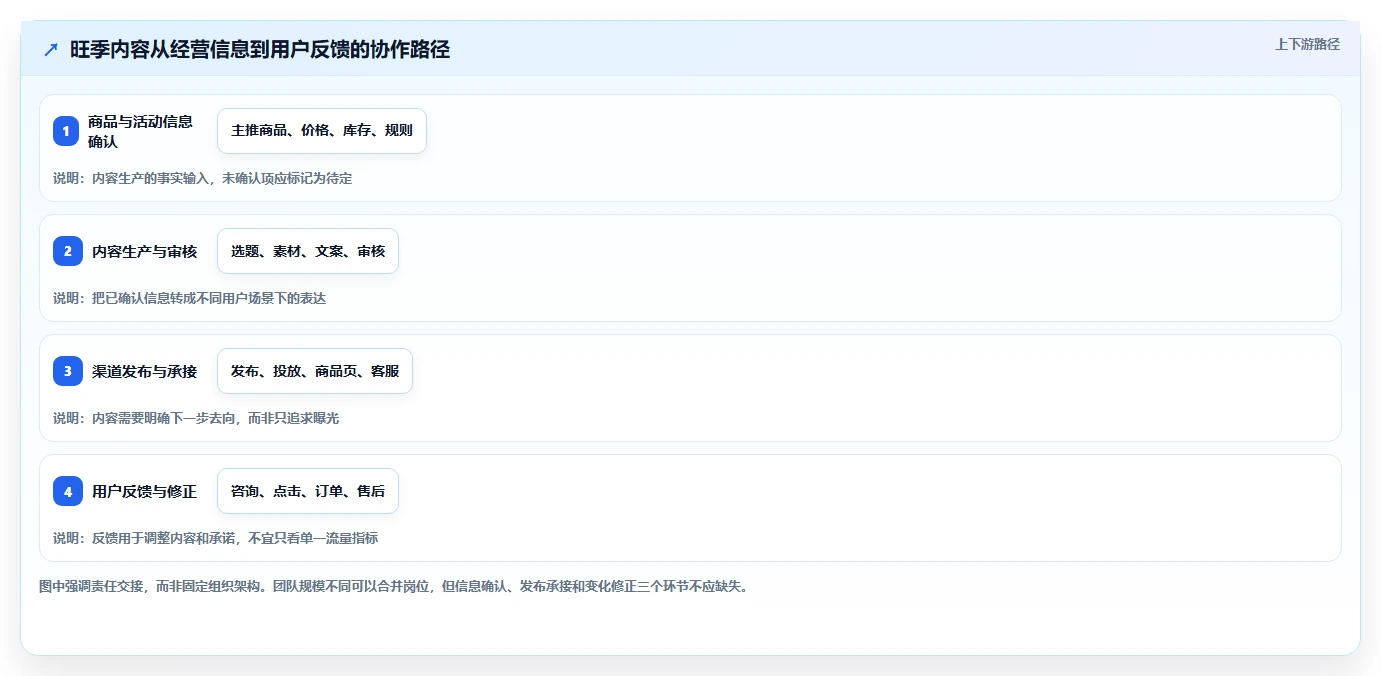Click the title 旺季内容从经营信息到用户反馈的协作路径
The image size is (1381, 676).
[260, 50]
